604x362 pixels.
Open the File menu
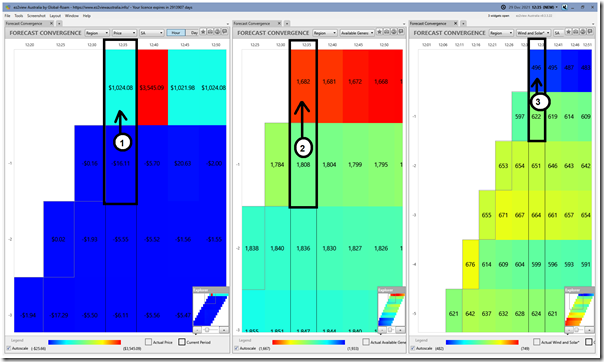[7, 16]
